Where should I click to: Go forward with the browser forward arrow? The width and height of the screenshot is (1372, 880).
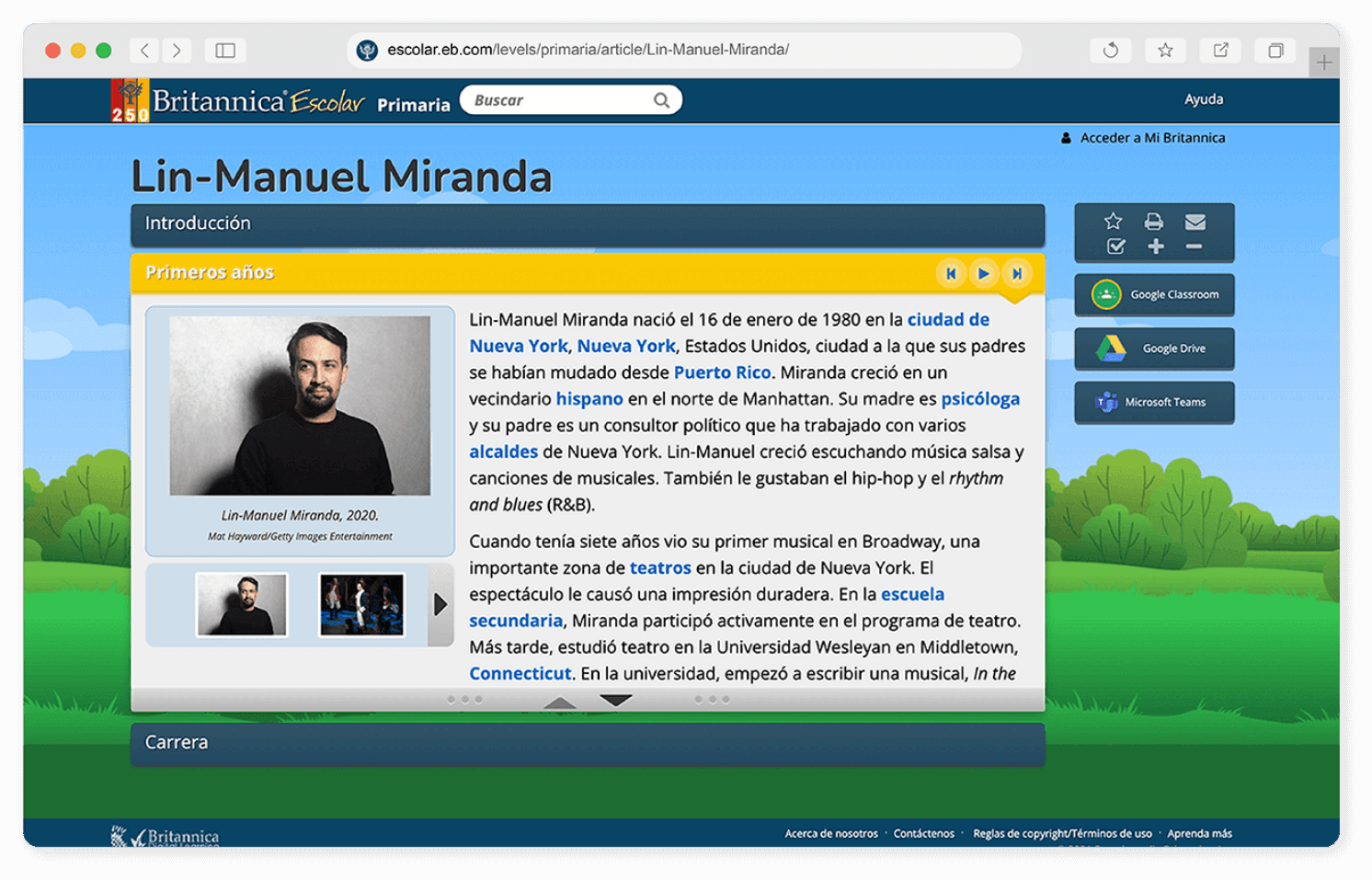[177, 50]
